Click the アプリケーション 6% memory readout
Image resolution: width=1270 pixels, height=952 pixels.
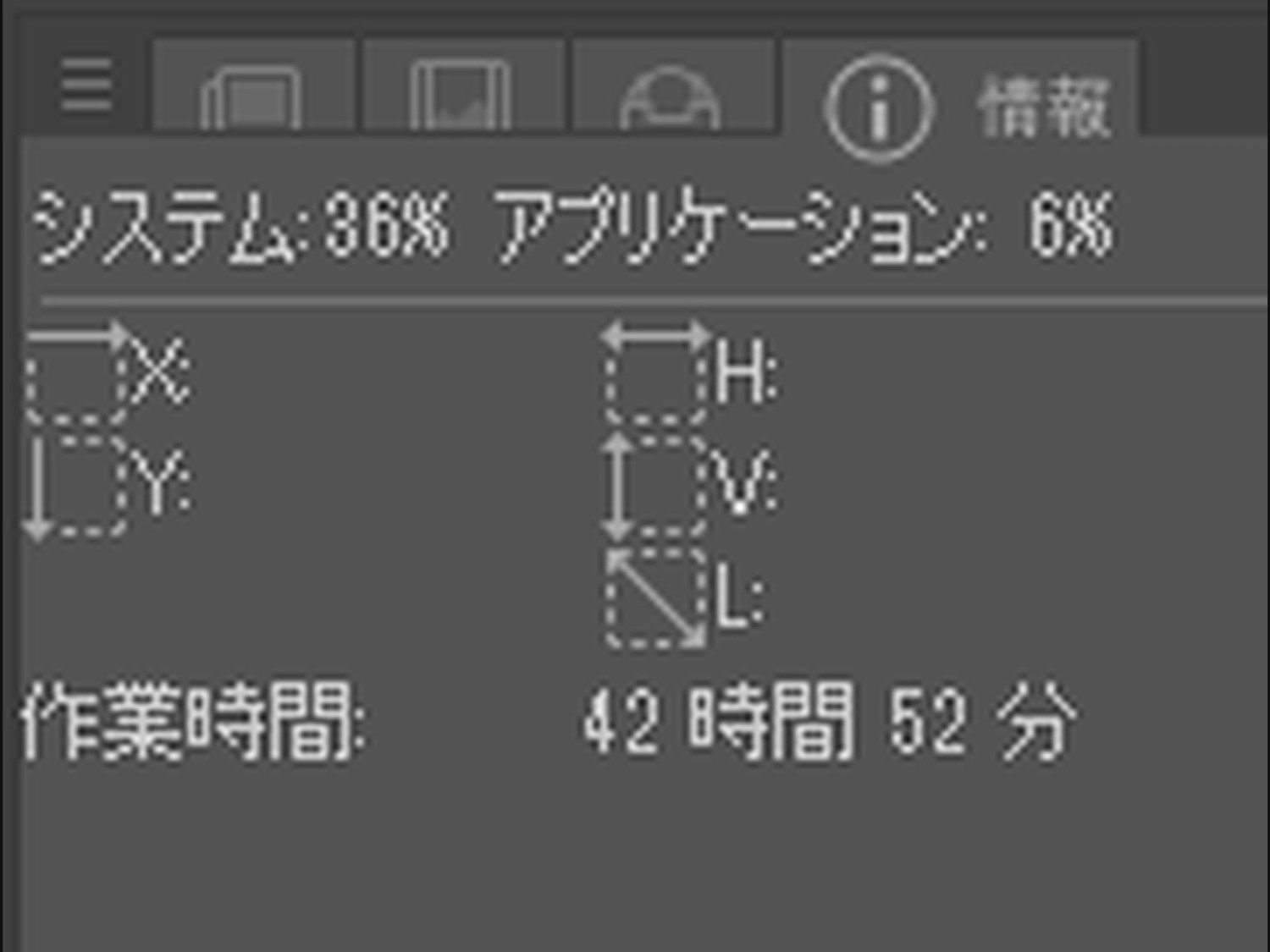point(803,226)
